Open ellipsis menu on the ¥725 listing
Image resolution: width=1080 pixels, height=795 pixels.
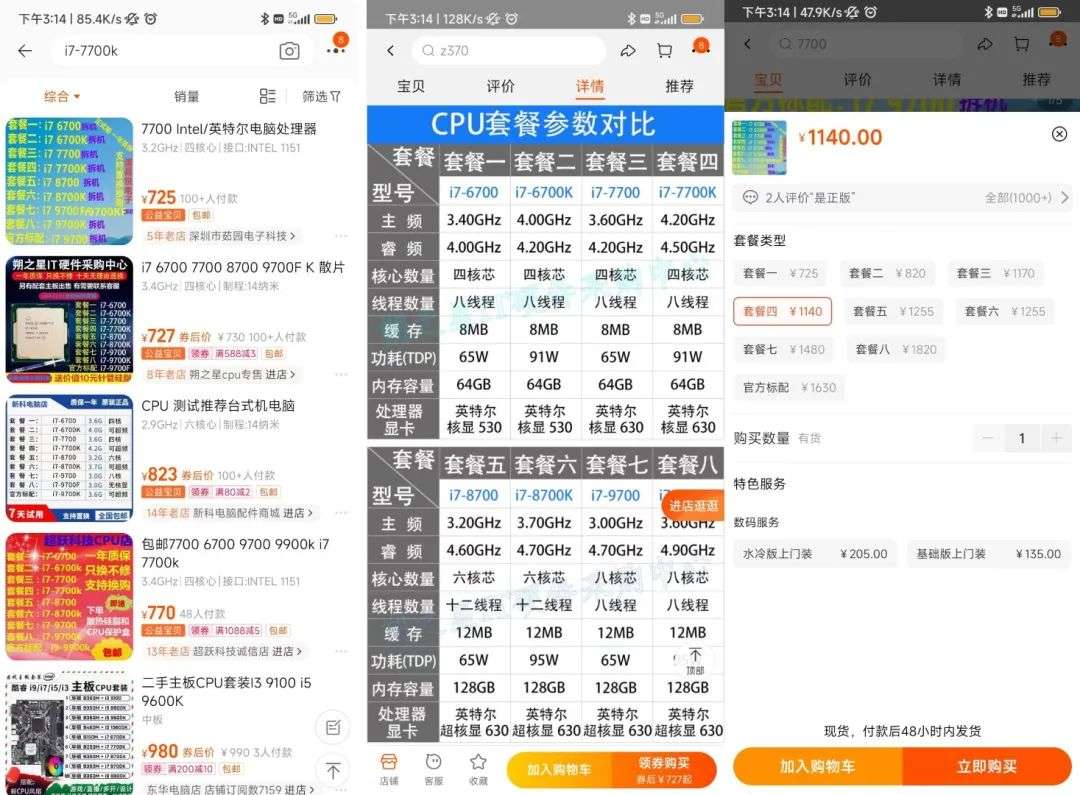pos(341,236)
